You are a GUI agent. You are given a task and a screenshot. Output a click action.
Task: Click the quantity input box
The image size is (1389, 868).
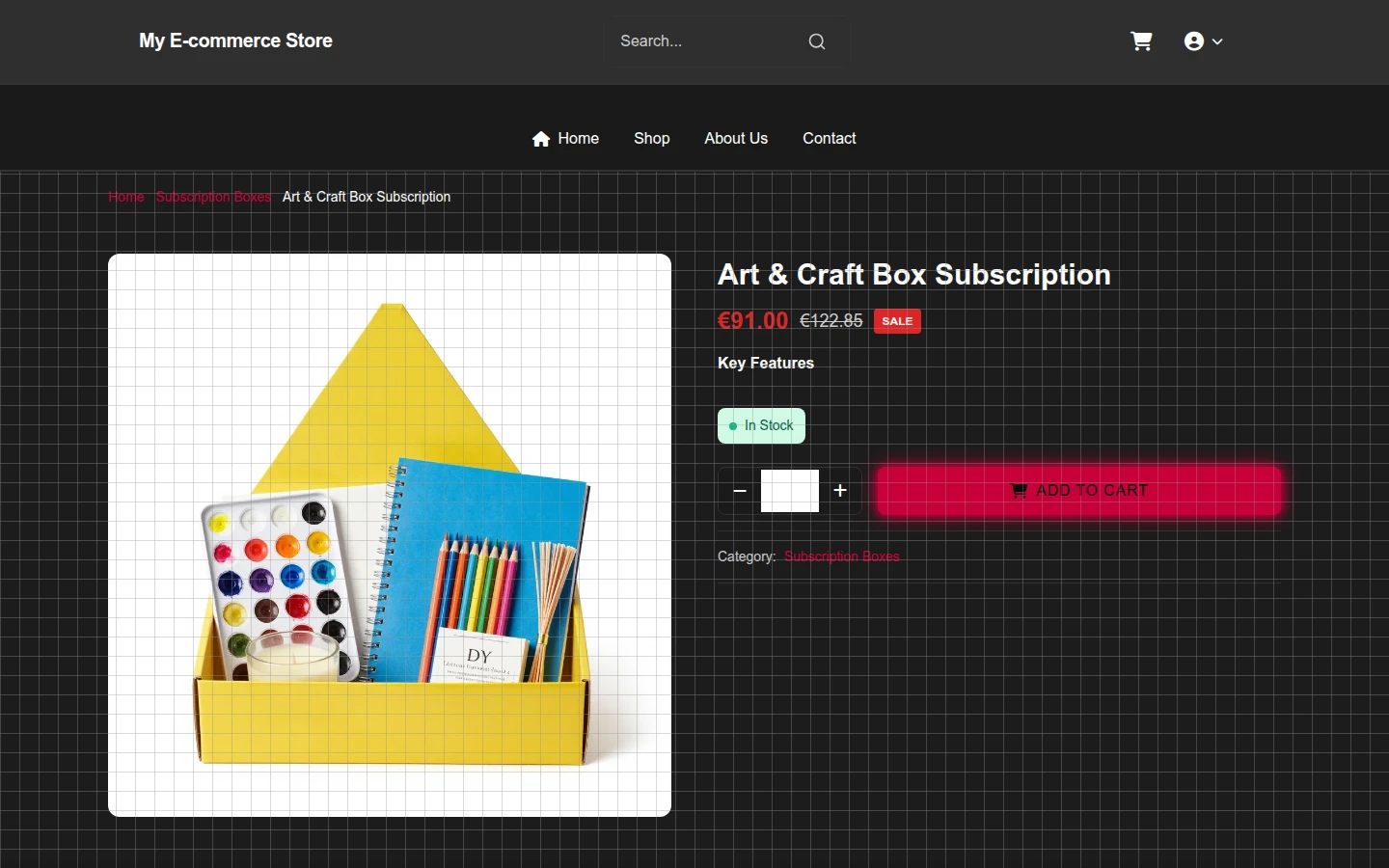coord(790,491)
